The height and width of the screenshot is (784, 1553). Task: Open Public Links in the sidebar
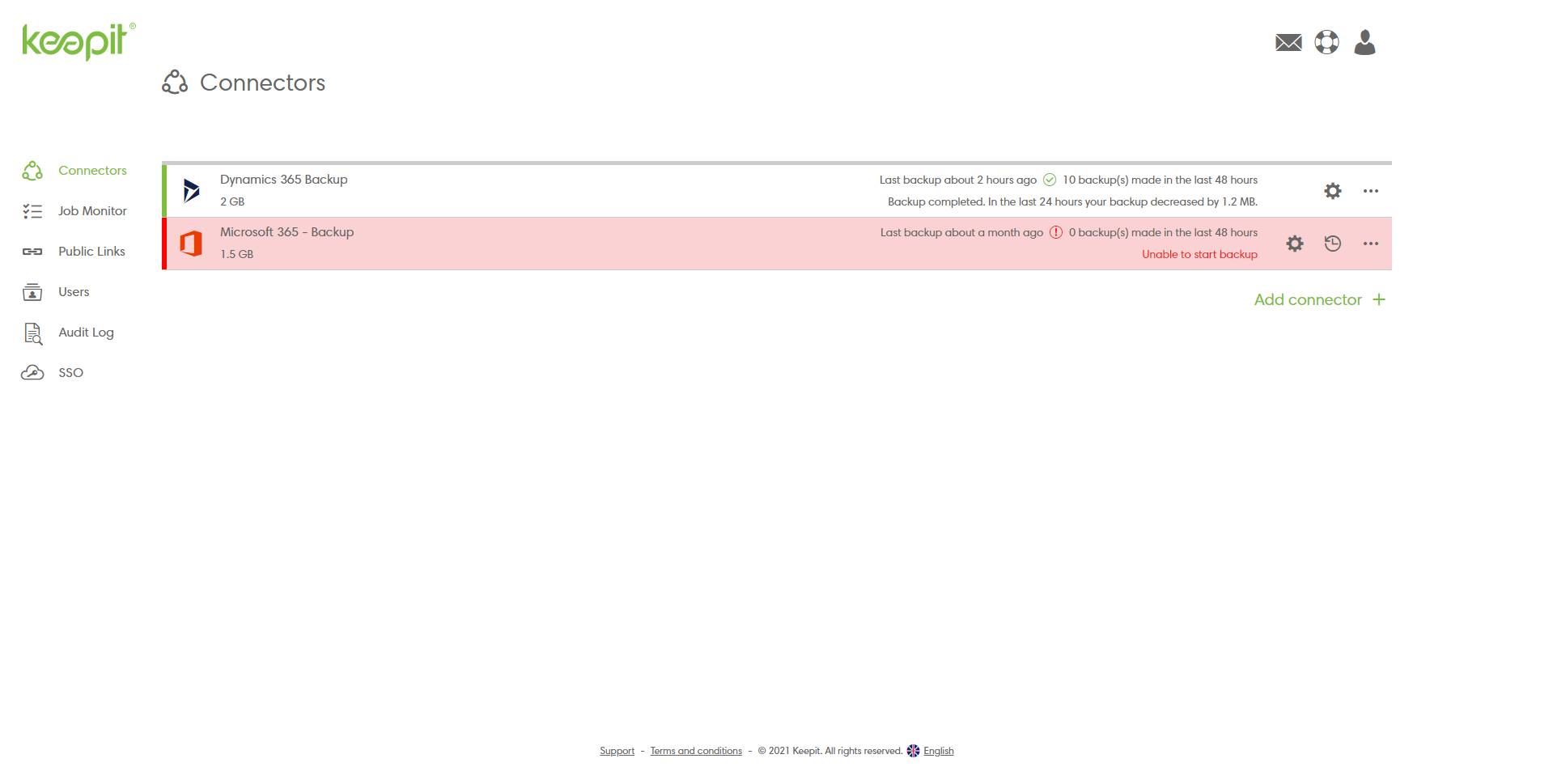[x=91, y=252]
